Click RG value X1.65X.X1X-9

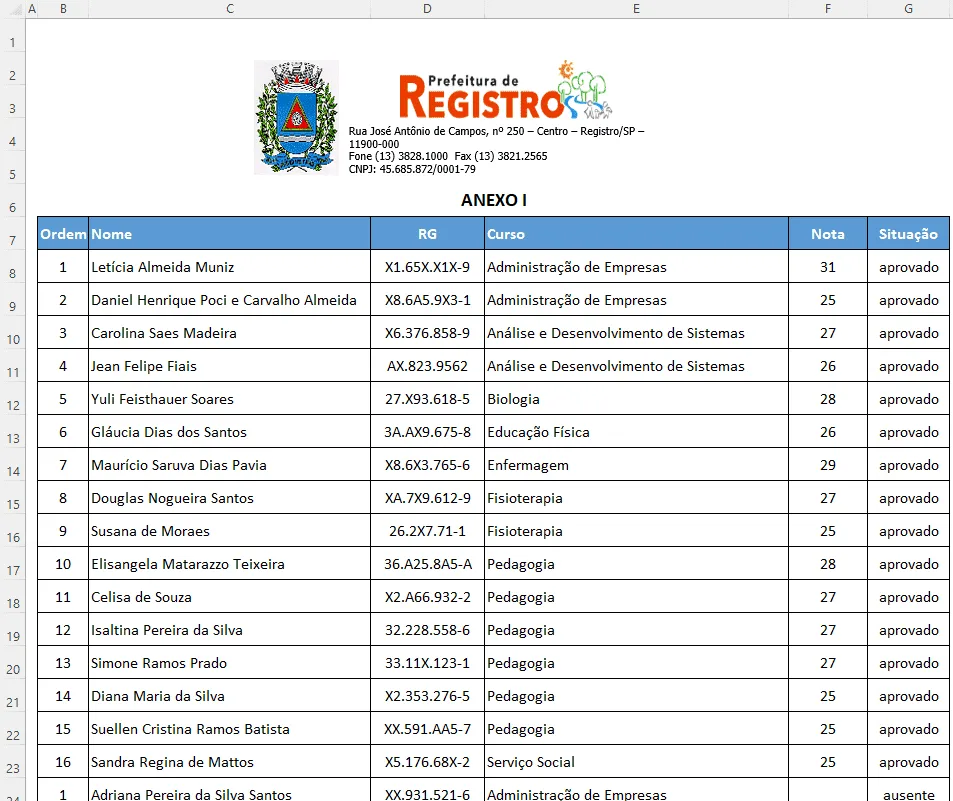tap(427, 267)
